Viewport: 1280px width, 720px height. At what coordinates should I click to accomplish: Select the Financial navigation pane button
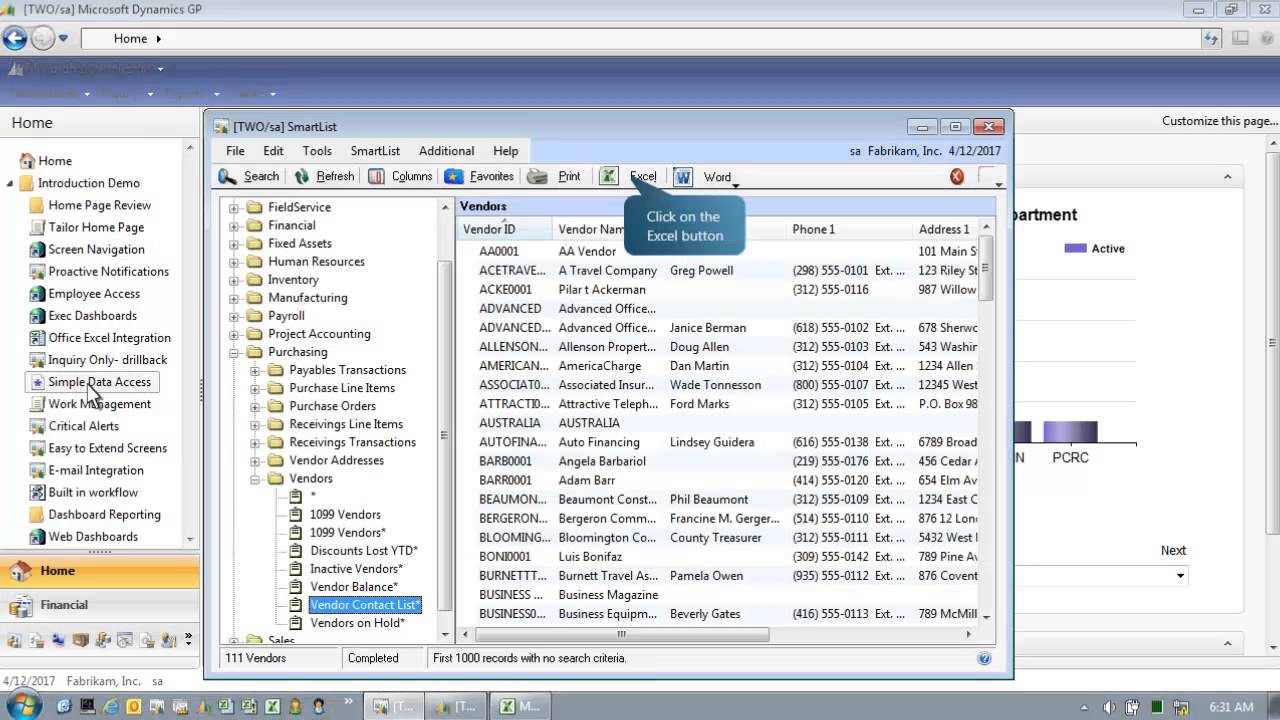[x=100, y=605]
